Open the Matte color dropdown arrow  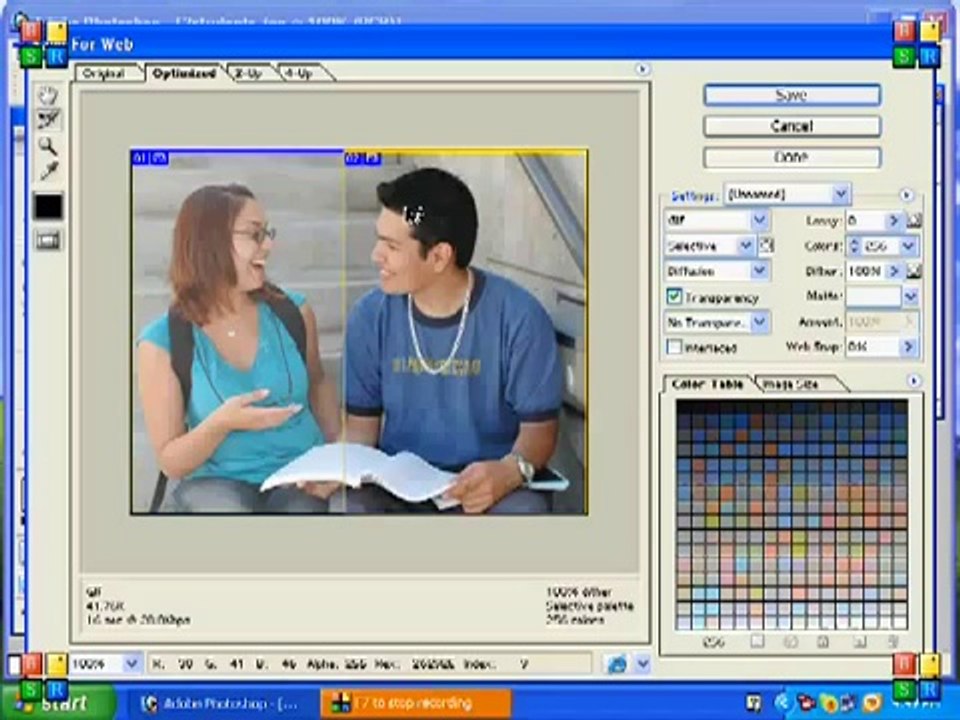[910, 297]
